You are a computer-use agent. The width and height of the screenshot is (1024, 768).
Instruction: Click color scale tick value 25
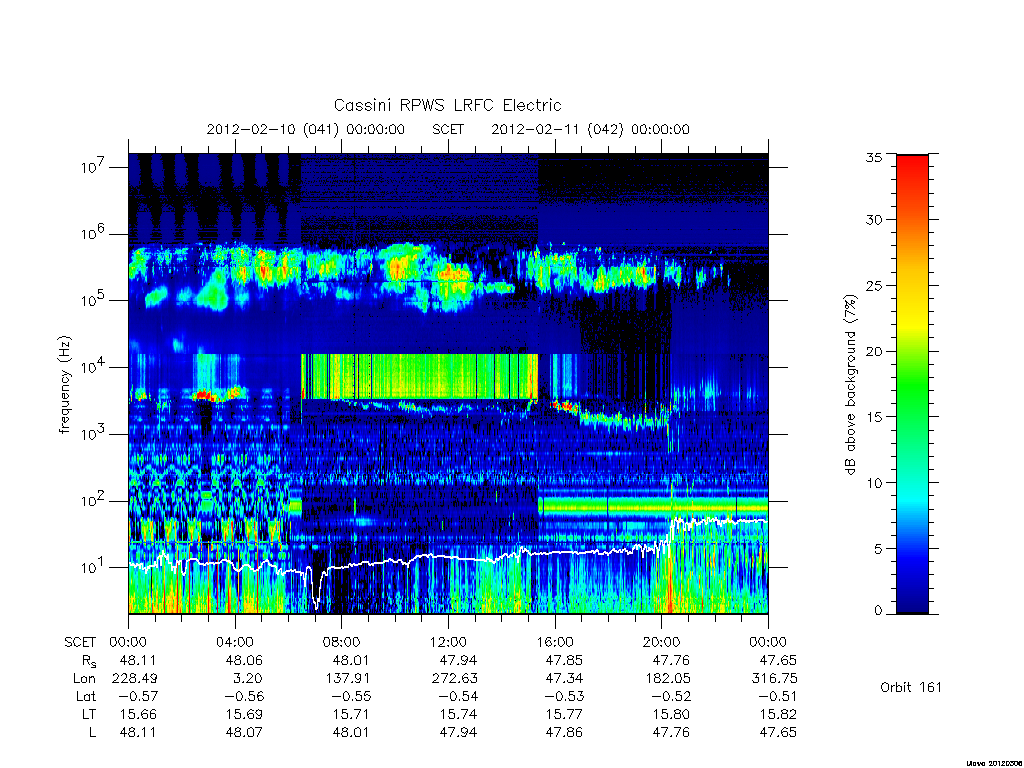pyautogui.click(x=874, y=285)
